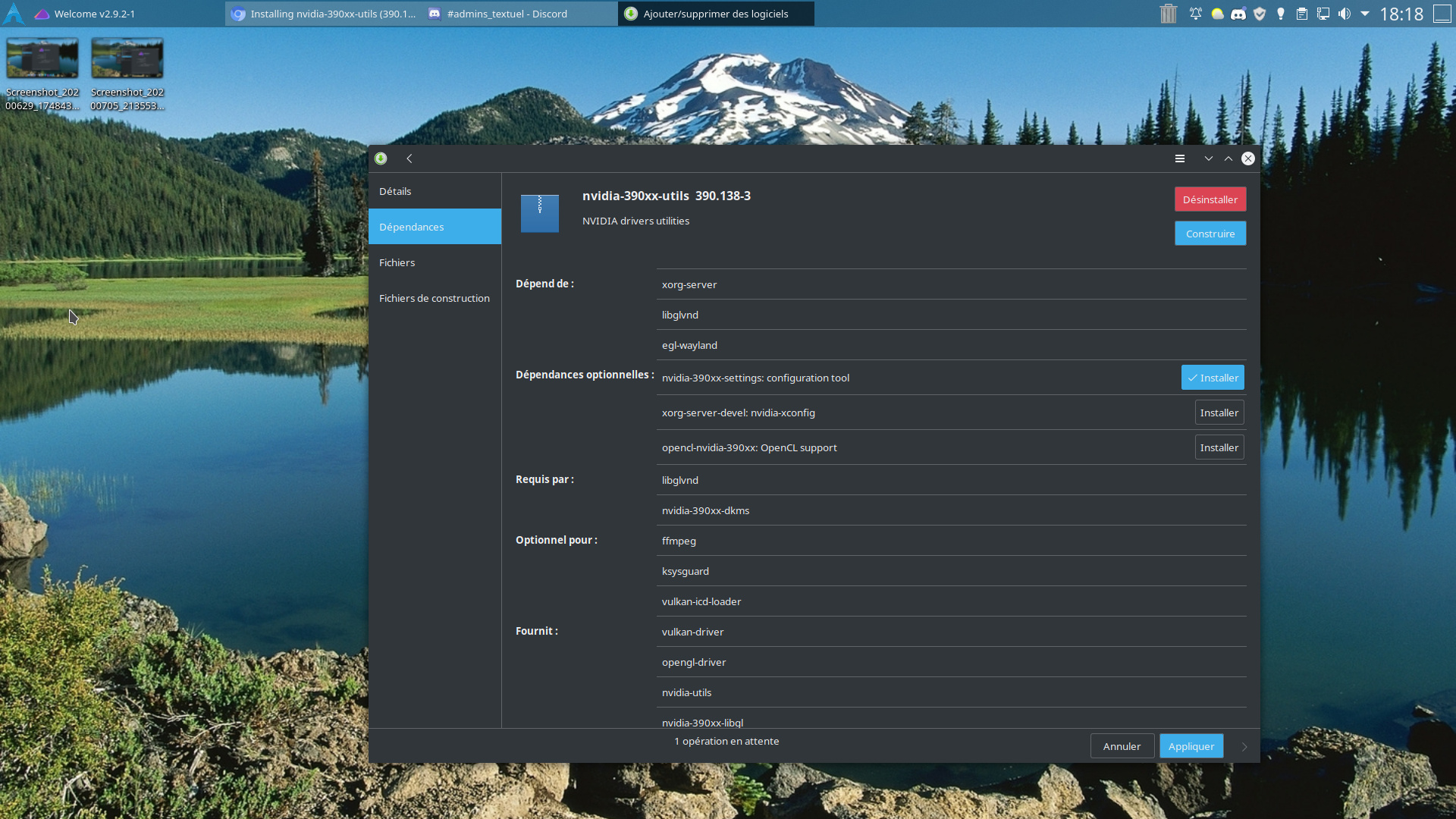1456x819 pixels.
Task: Click the back arrow in the package window
Action: 409,158
